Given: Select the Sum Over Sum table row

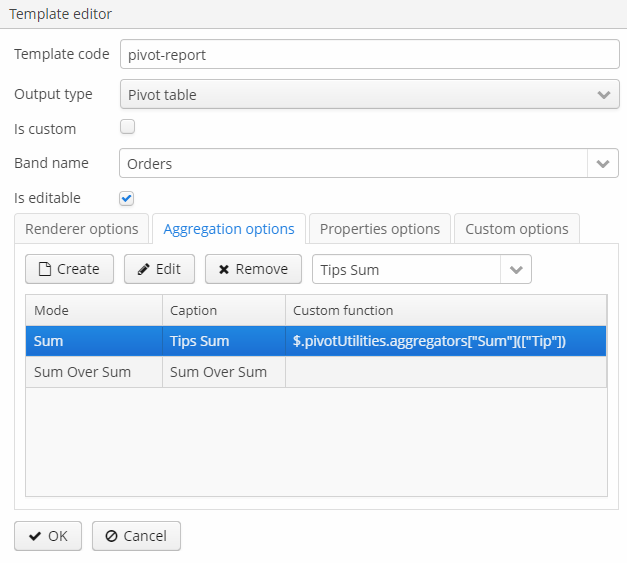Looking at the screenshot, I should click(316, 372).
